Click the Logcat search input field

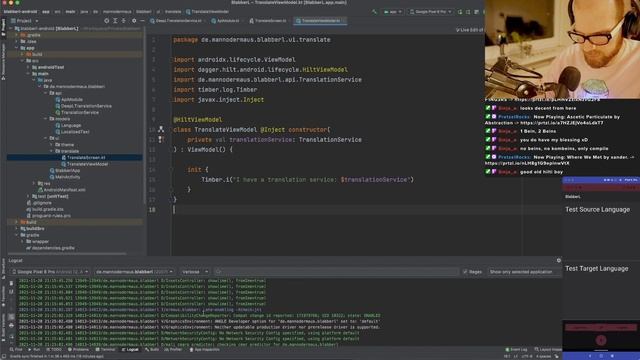tap(336, 272)
